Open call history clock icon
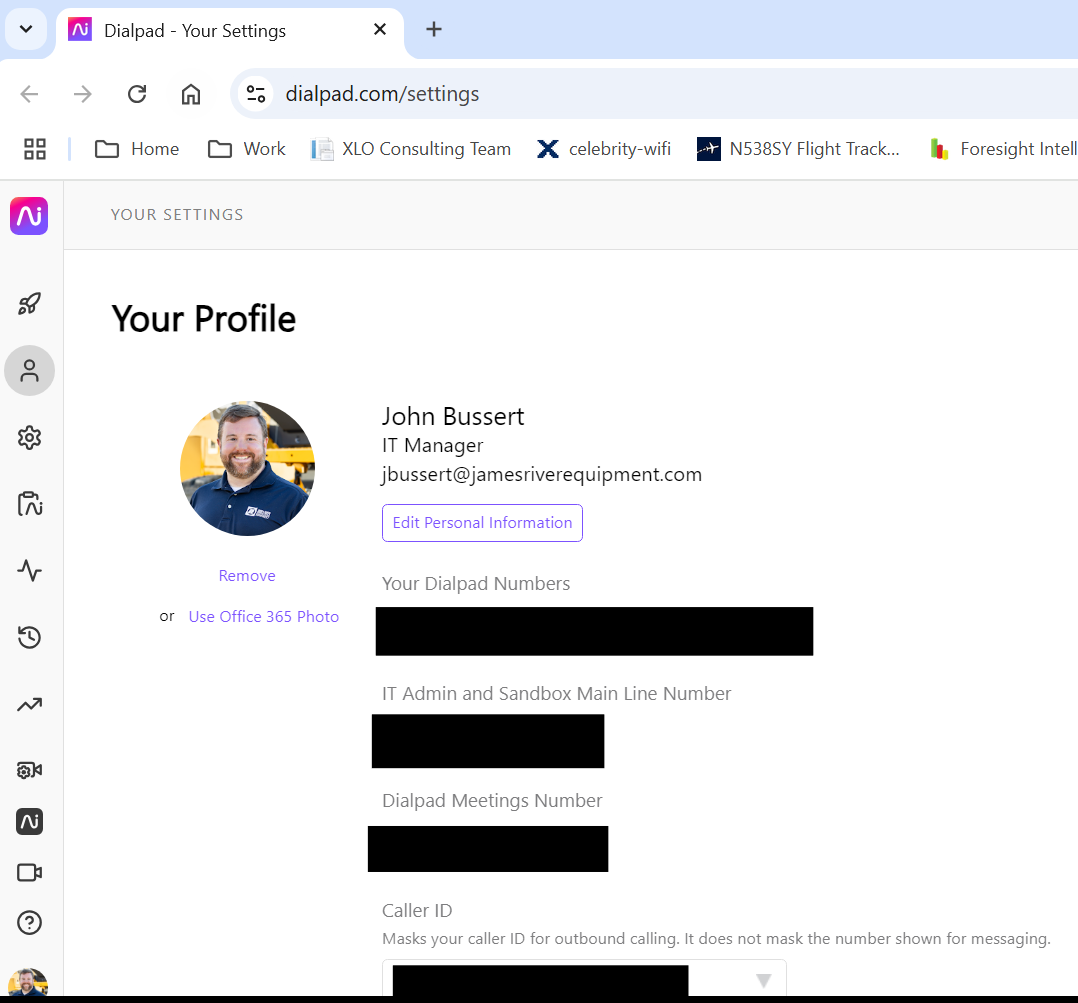 pos(29,637)
